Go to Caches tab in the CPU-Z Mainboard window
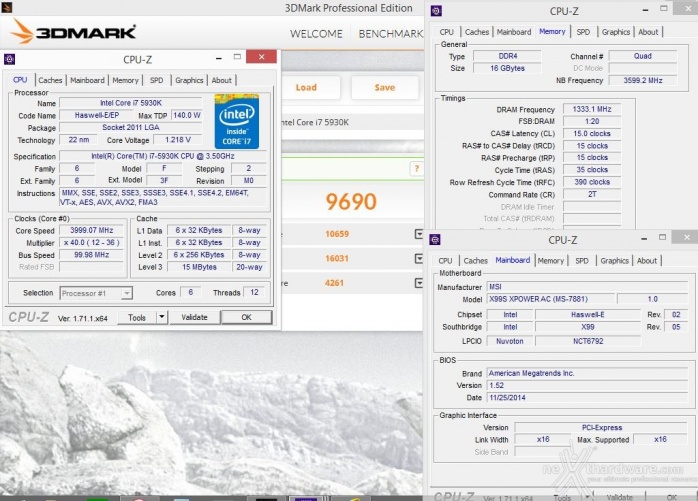The height and width of the screenshot is (501, 698). pos(475,261)
